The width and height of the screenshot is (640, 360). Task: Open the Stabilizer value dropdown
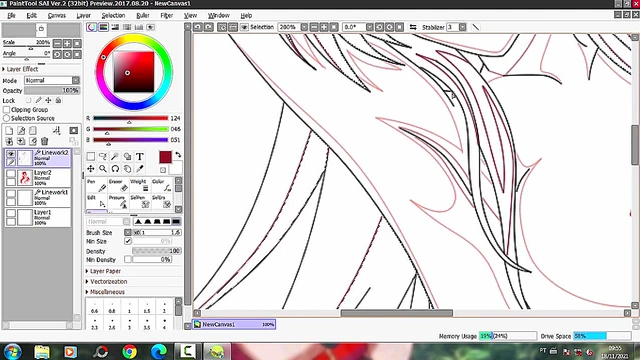pyautogui.click(x=462, y=27)
